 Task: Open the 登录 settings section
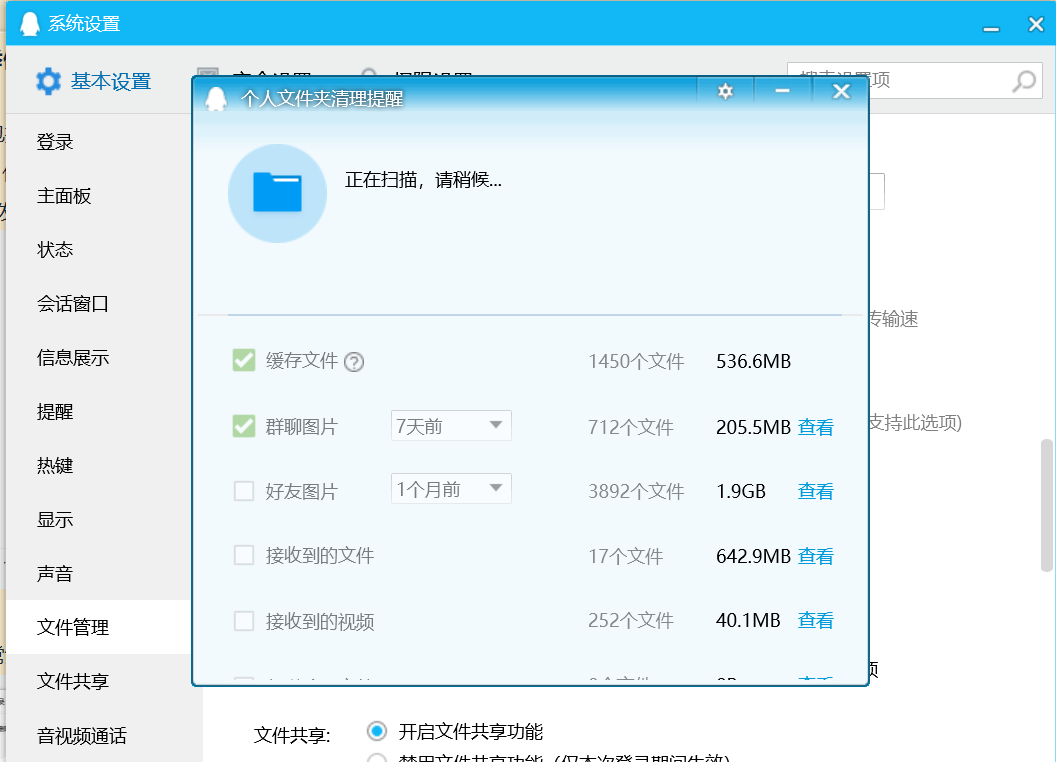pos(55,142)
